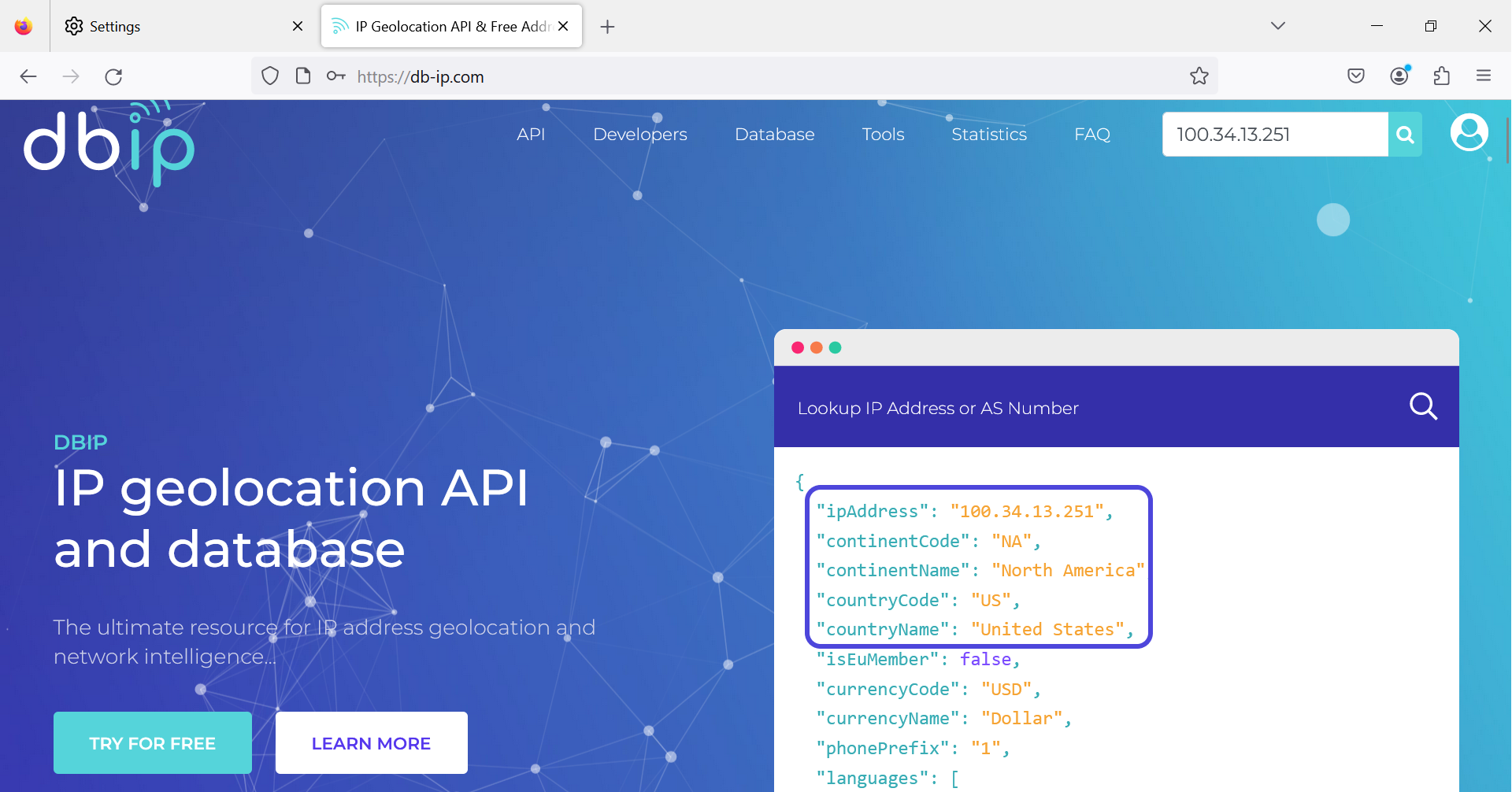The height and width of the screenshot is (792, 1512).
Task: Select the ipAddress value 100.34.13.251
Action: point(1026,512)
